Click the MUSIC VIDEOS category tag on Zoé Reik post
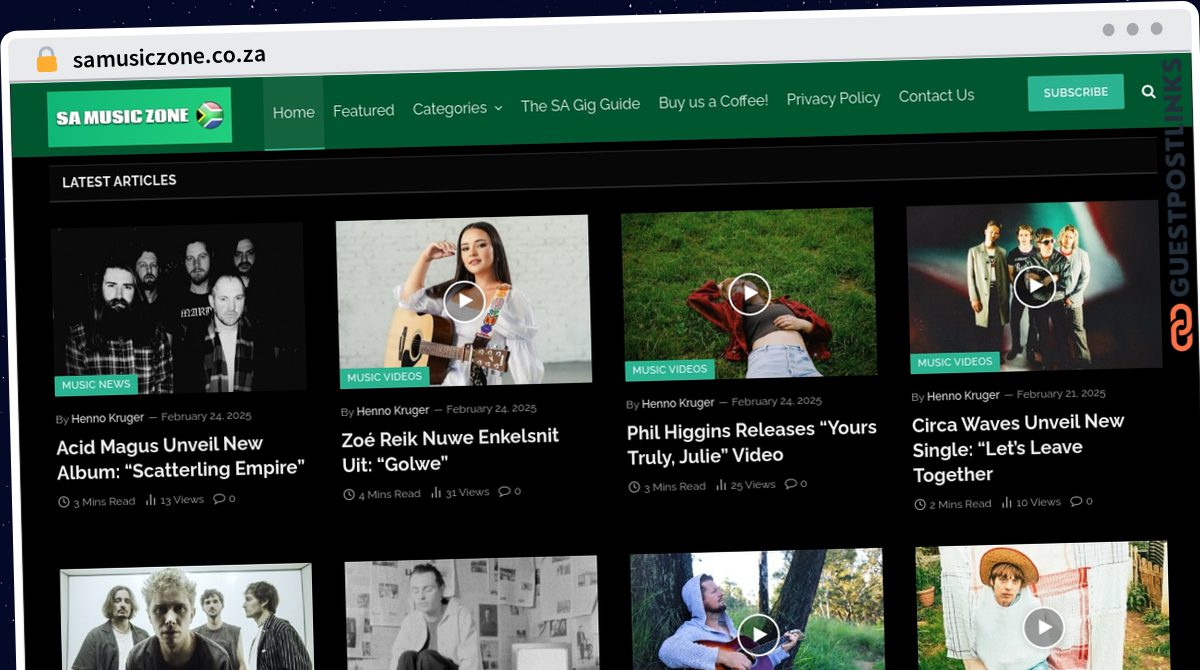 coord(385,377)
